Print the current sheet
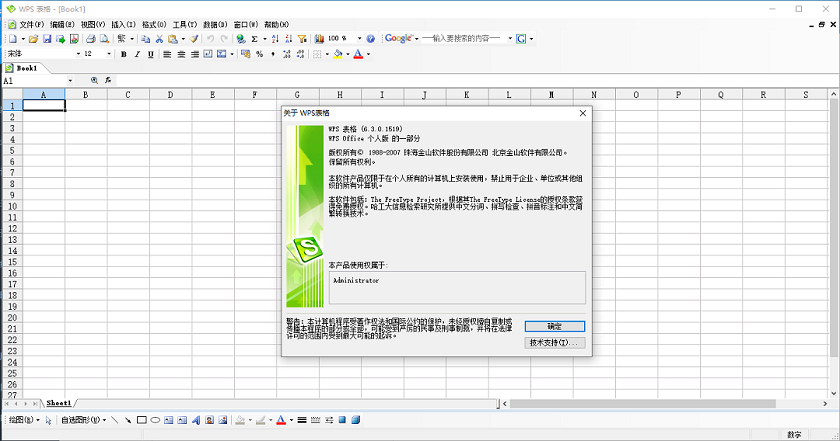Image resolution: width=840 pixels, height=441 pixels. [91, 39]
